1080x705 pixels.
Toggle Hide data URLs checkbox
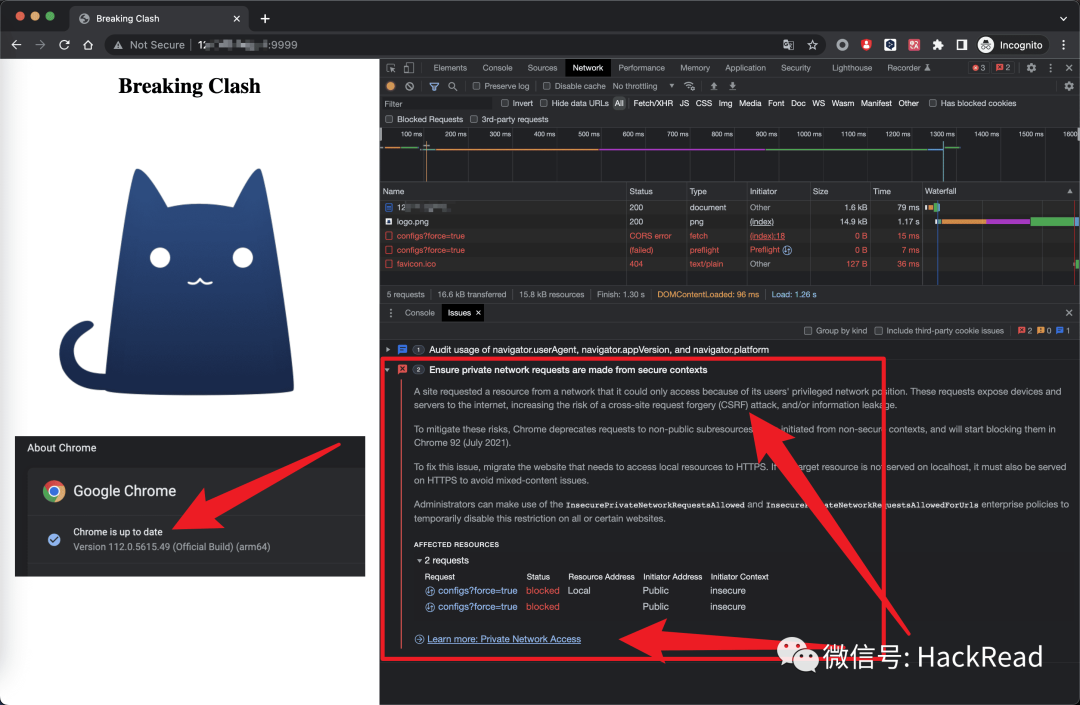[x=543, y=103]
